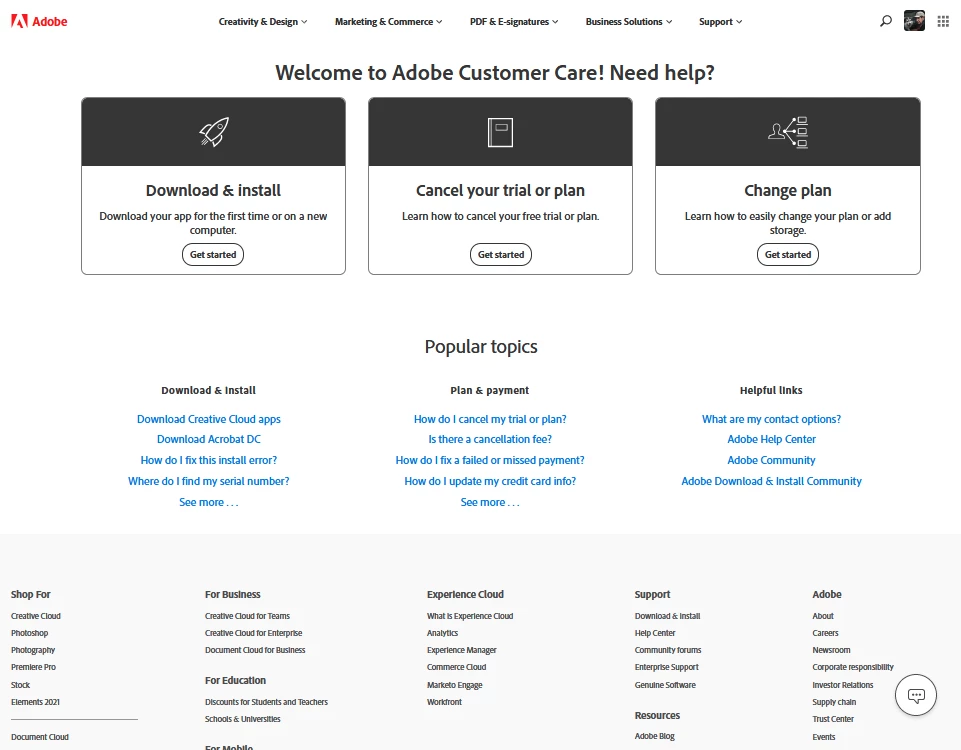
Task: Open Photoshop footer link
Action: coord(29,633)
